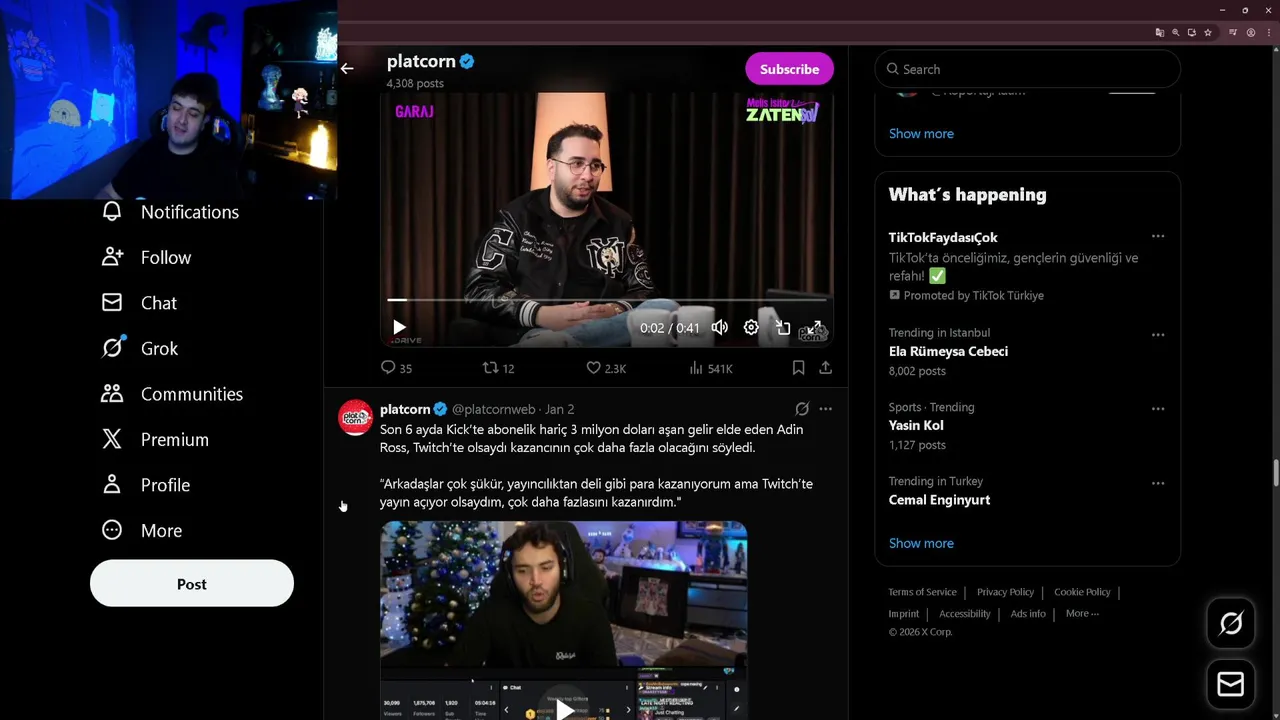The width and height of the screenshot is (1280, 720).
Task: Open more options for TikTokFaydasıÇok trend
Action: coord(1158,236)
